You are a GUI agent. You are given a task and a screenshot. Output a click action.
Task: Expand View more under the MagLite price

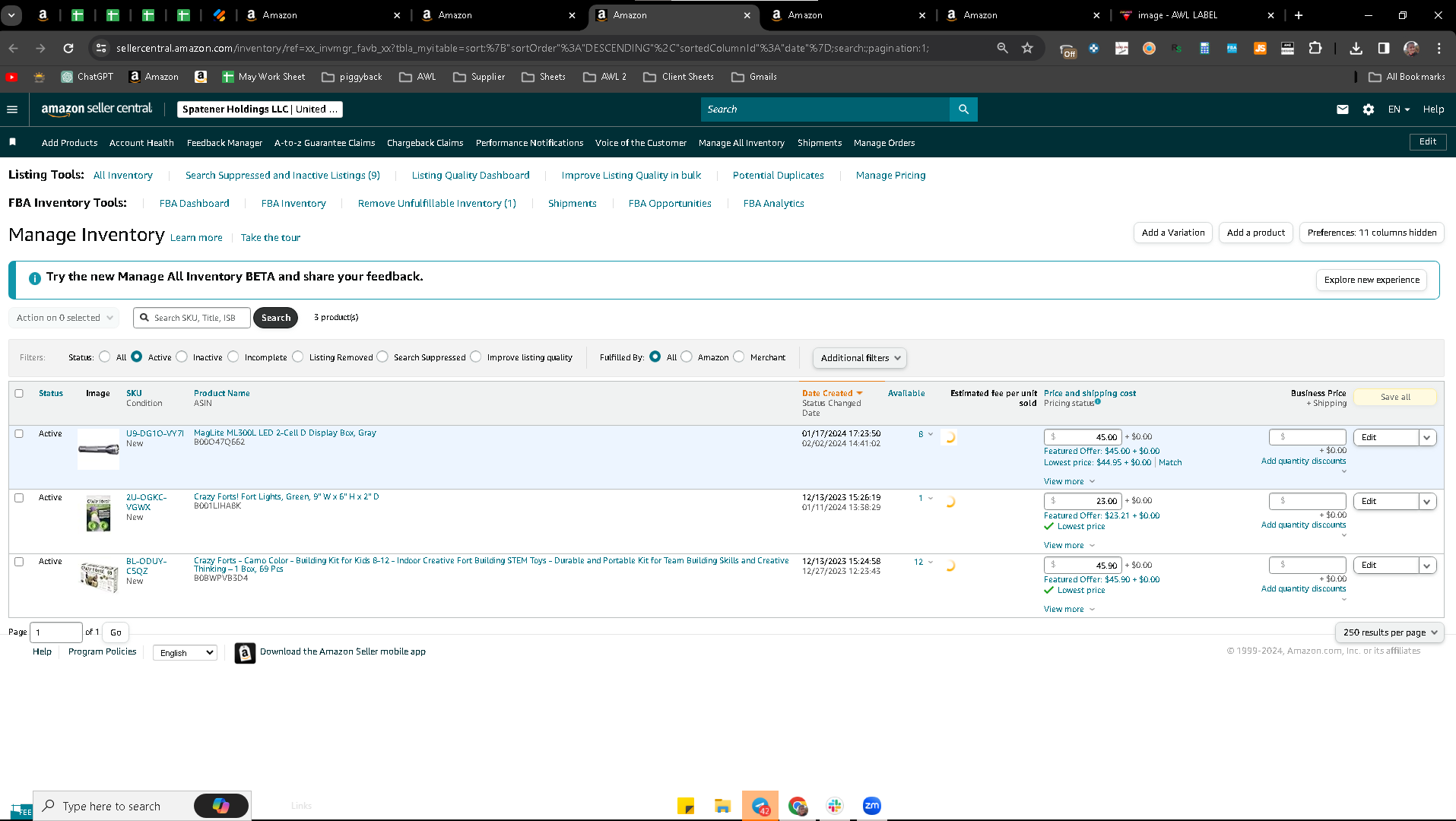click(x=1069, y=481)
